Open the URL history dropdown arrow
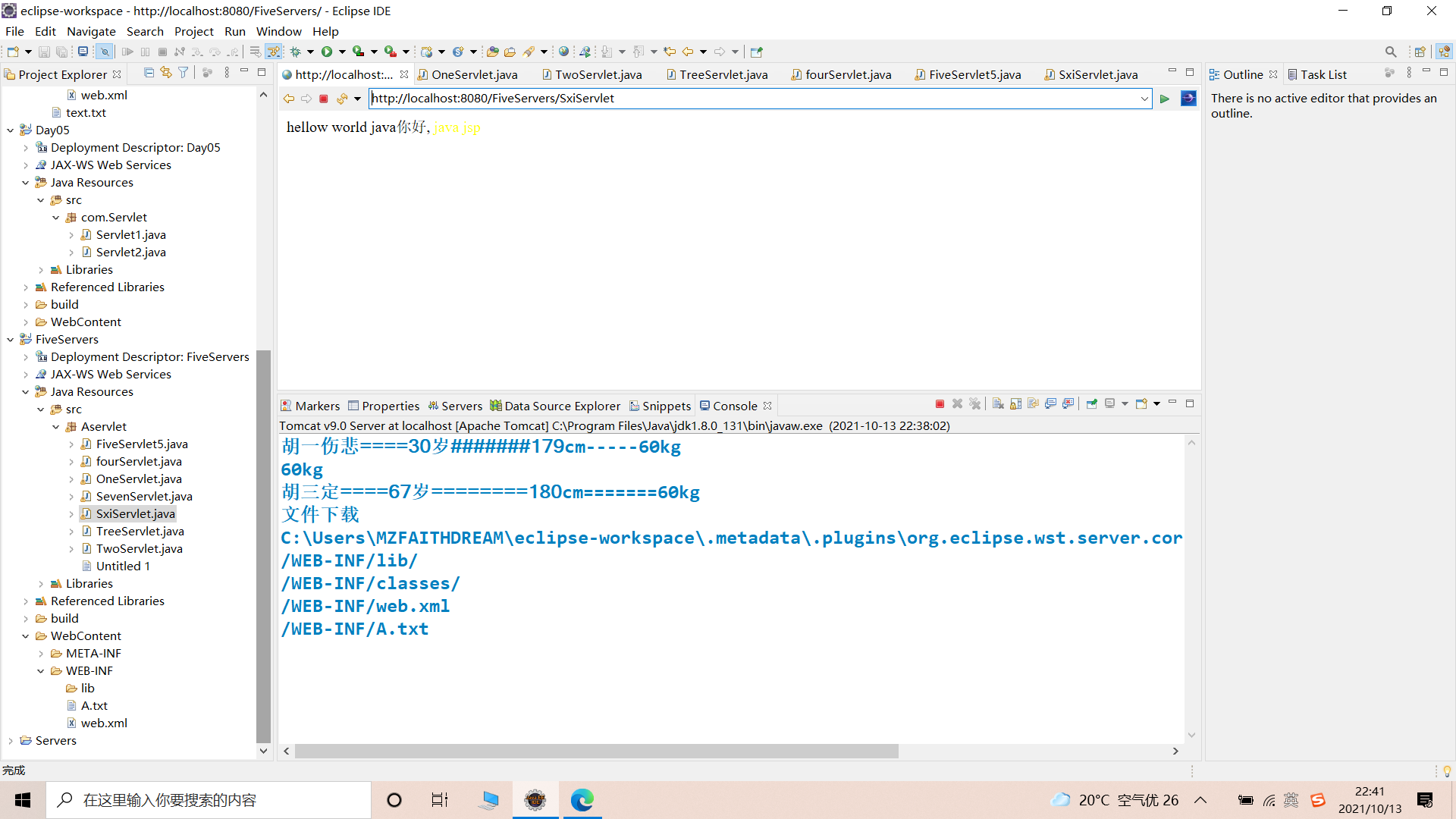This screenshot has height=819, width=1456. [x=1144, y=99]
